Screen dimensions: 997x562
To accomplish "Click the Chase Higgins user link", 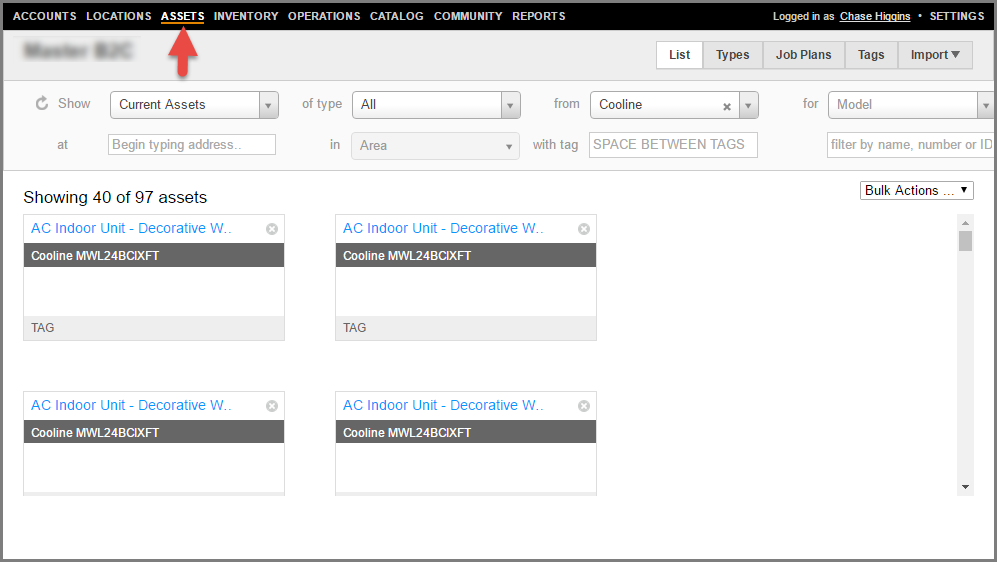I will 875,17.
